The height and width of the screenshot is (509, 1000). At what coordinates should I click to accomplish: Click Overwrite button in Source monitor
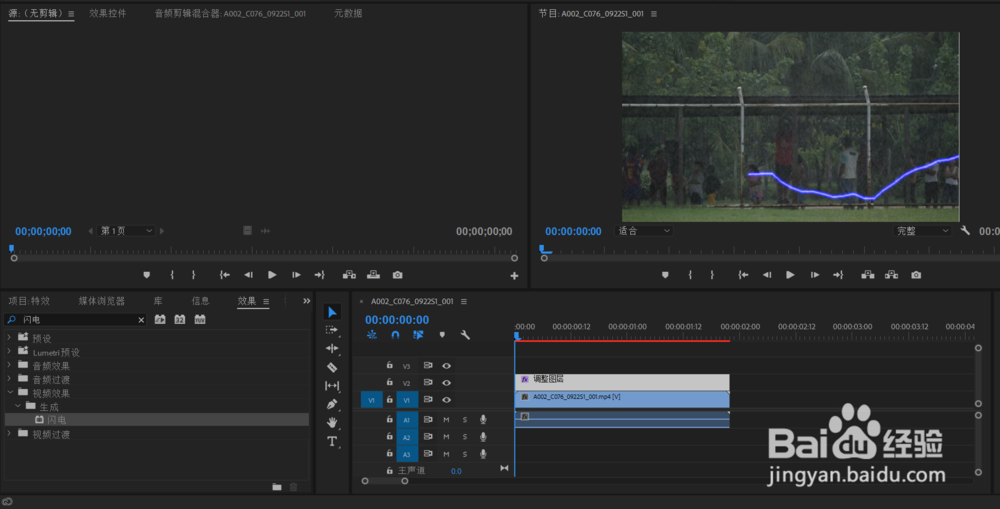373,275
